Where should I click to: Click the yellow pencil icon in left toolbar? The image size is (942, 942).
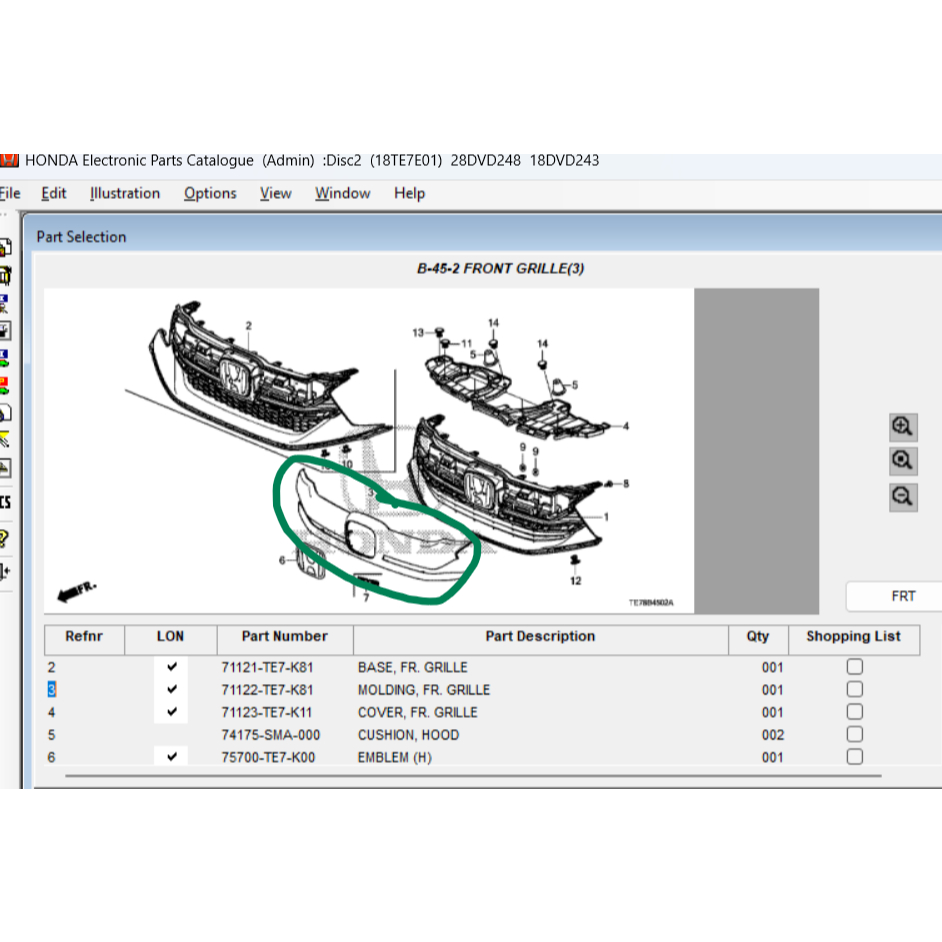4,439
